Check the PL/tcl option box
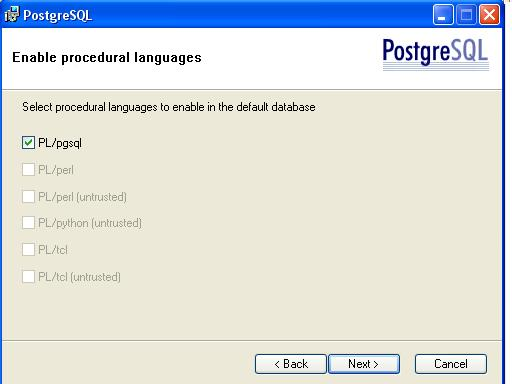Viewport: 512px width, 384px height. 28,249
